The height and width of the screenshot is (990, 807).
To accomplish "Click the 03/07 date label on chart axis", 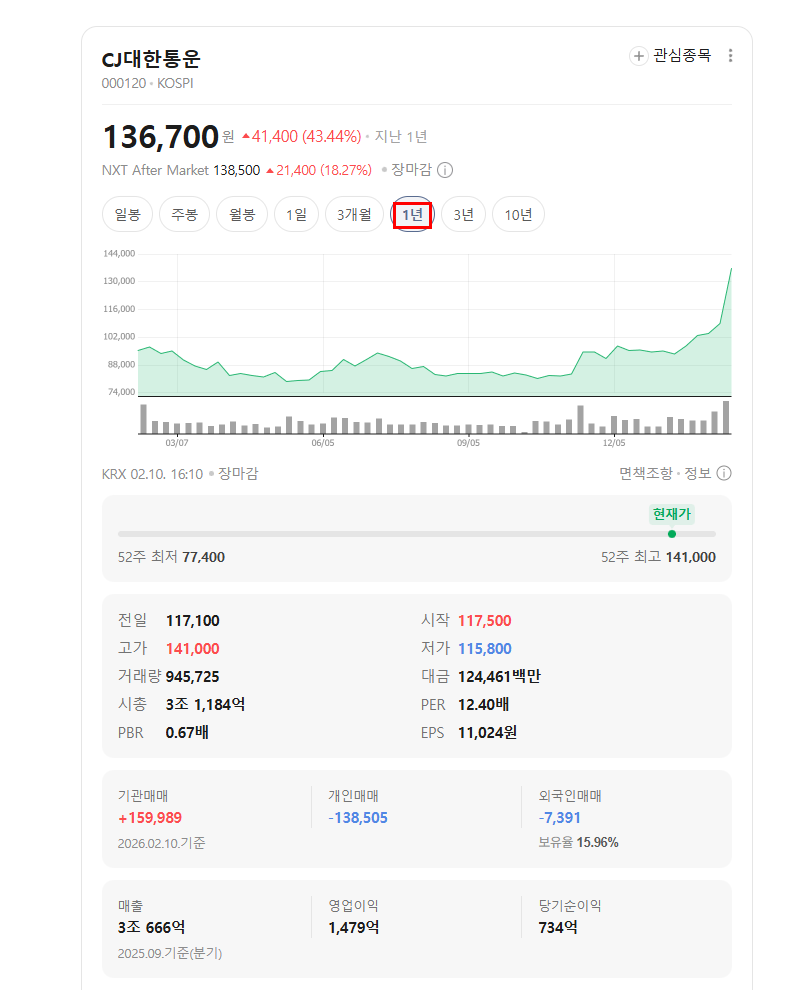I will click(177, 443).
